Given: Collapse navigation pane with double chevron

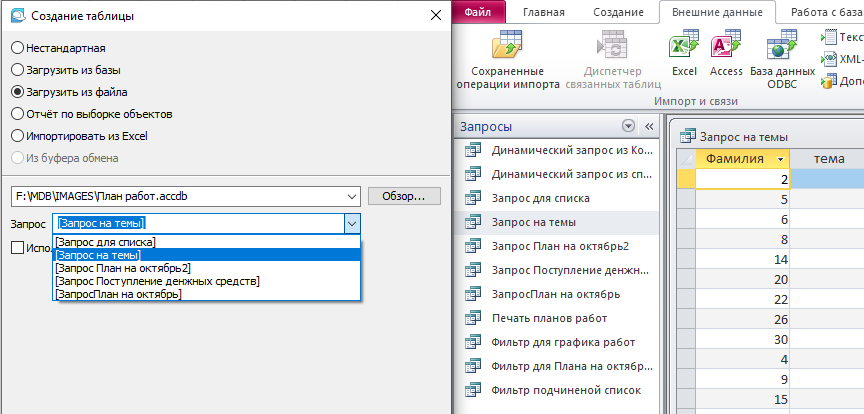Looking at the screenshot, I should (649, 126).
